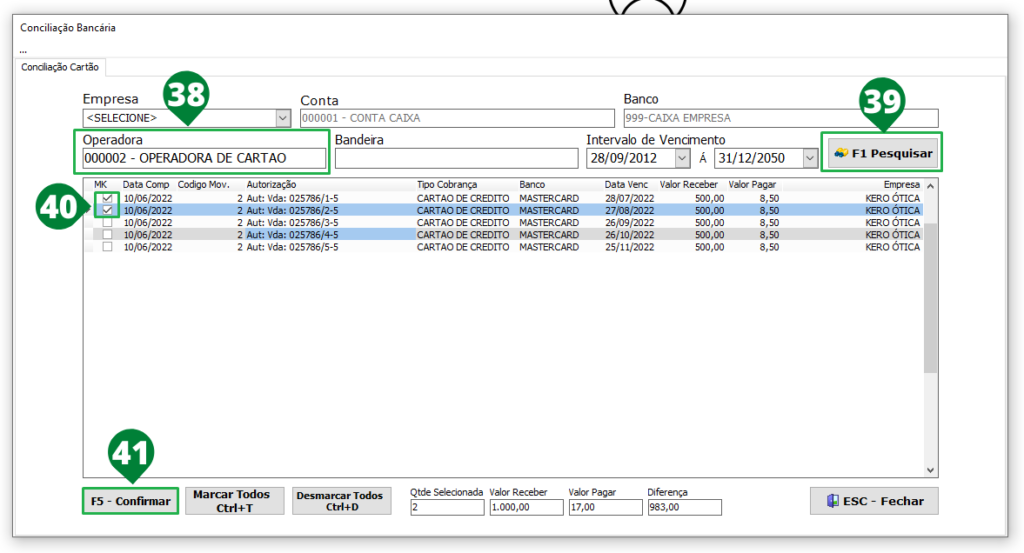Check MK box for row 025786/5-5
The width and height of the screenshot is (1024, 553).
(x=107, y=247)
